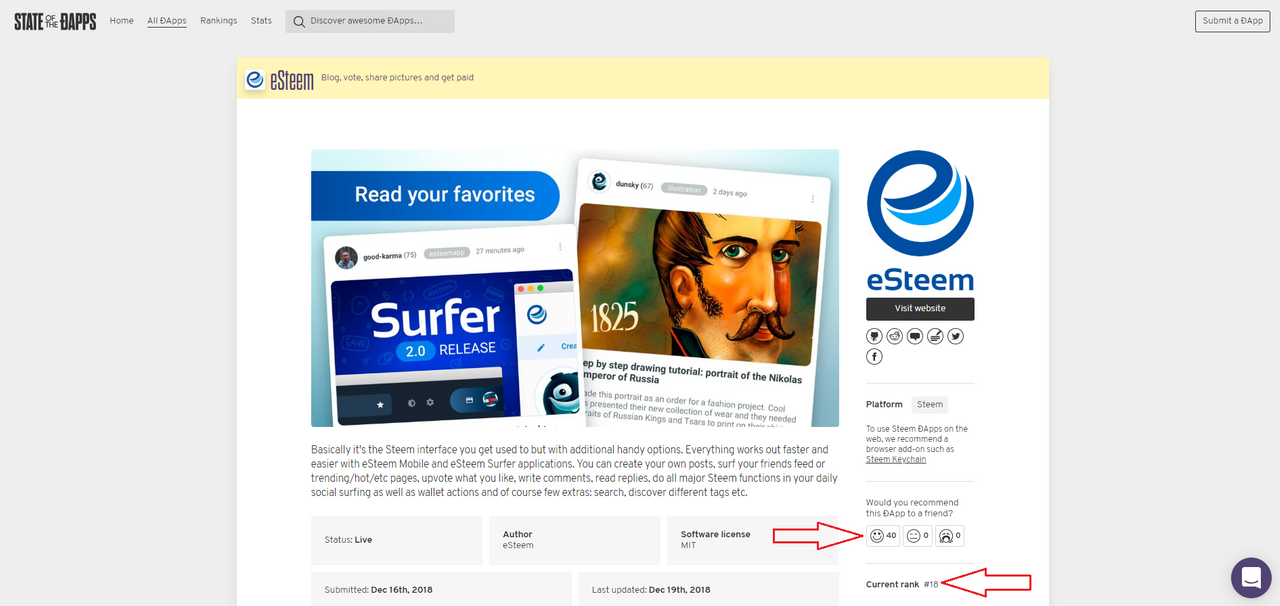The image size is (1280, 606).
Task: Click the Current rank #18 text
Action: click(902, 584)
